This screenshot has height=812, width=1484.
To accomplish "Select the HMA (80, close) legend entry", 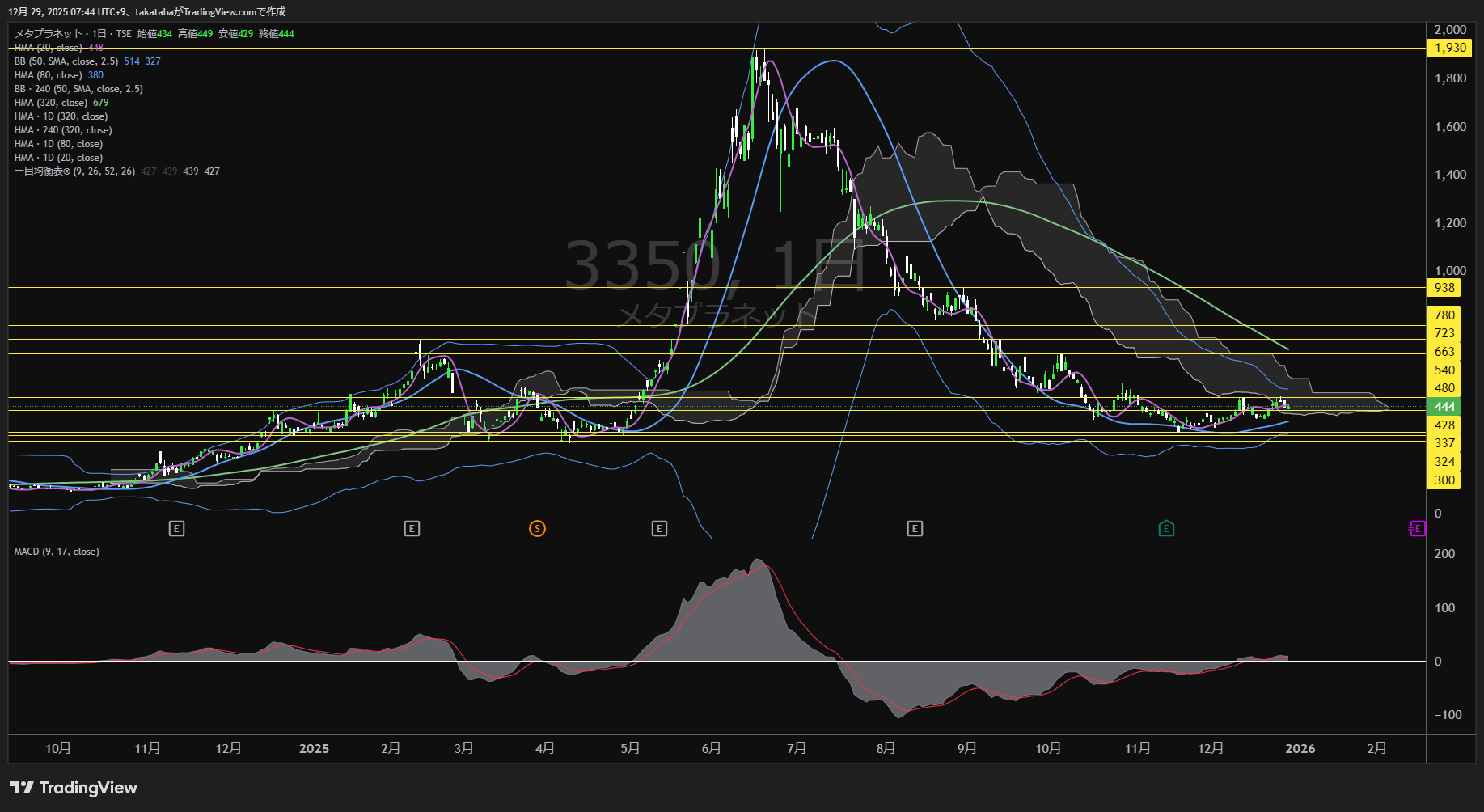I will pos(47,75).
